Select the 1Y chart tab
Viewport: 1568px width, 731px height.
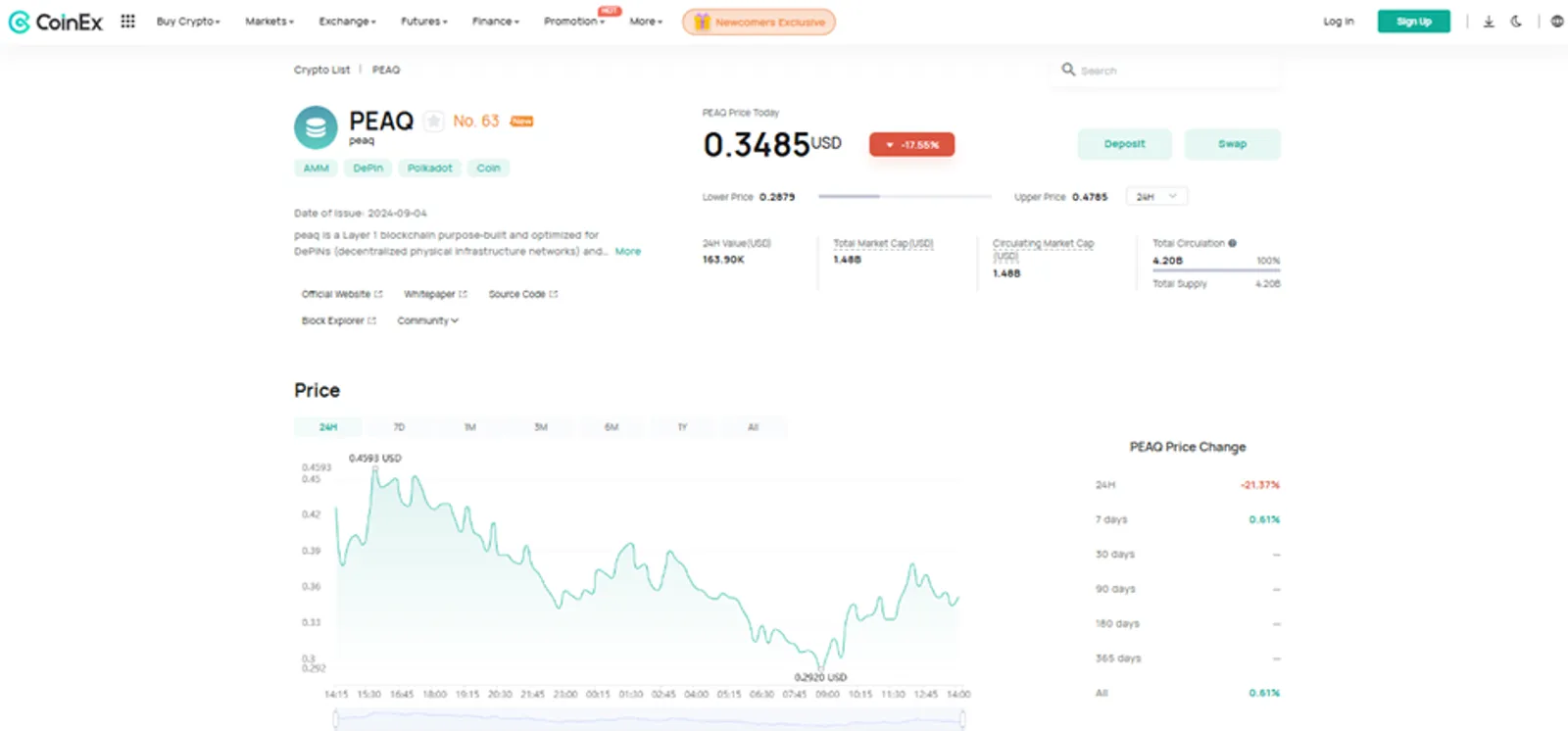click(682, 427)
